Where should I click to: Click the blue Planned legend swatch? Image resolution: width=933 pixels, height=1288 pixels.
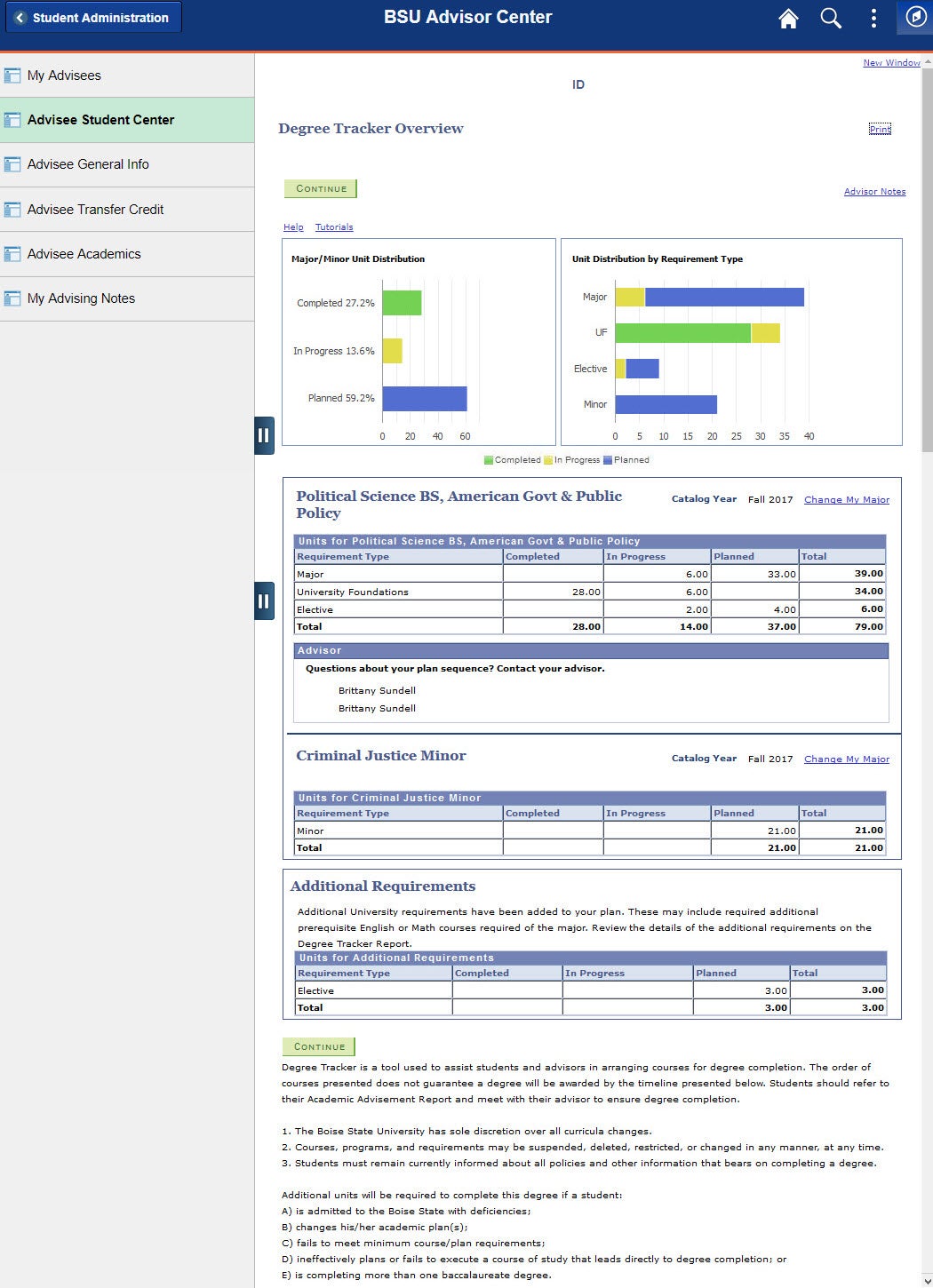(x=608, y=460)
